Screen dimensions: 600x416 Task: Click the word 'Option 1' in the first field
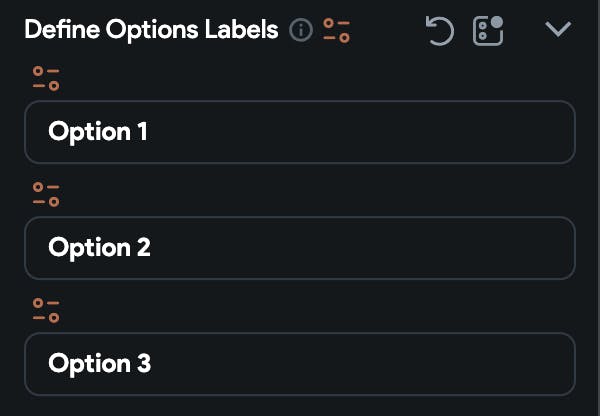[98, 132]
